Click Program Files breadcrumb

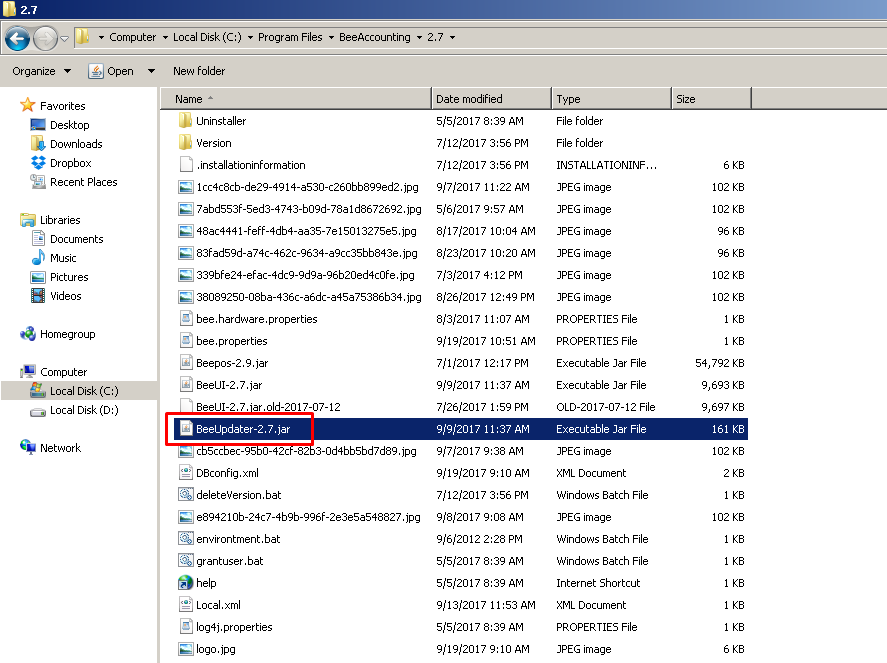click(x=290, y=37)
